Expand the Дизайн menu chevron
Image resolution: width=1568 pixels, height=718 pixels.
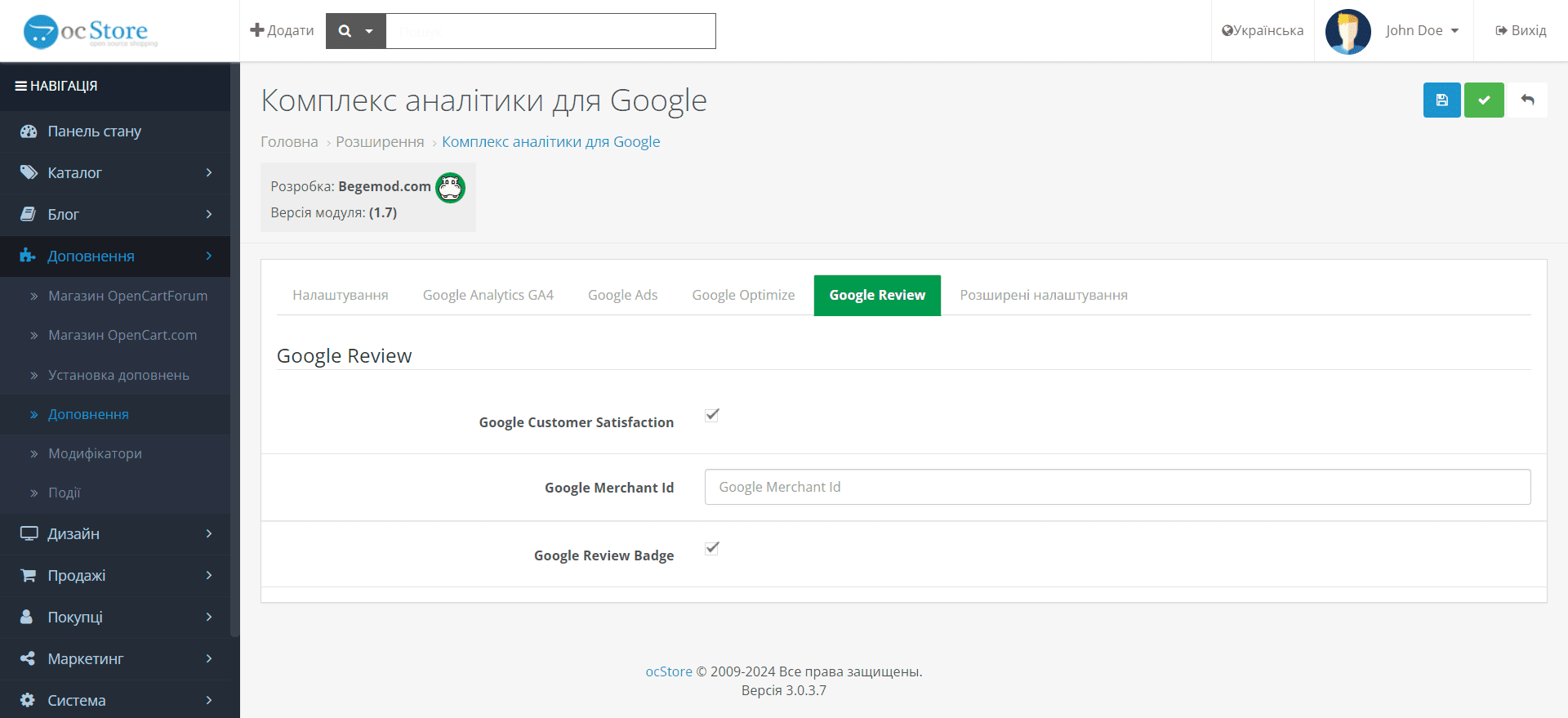209,533
